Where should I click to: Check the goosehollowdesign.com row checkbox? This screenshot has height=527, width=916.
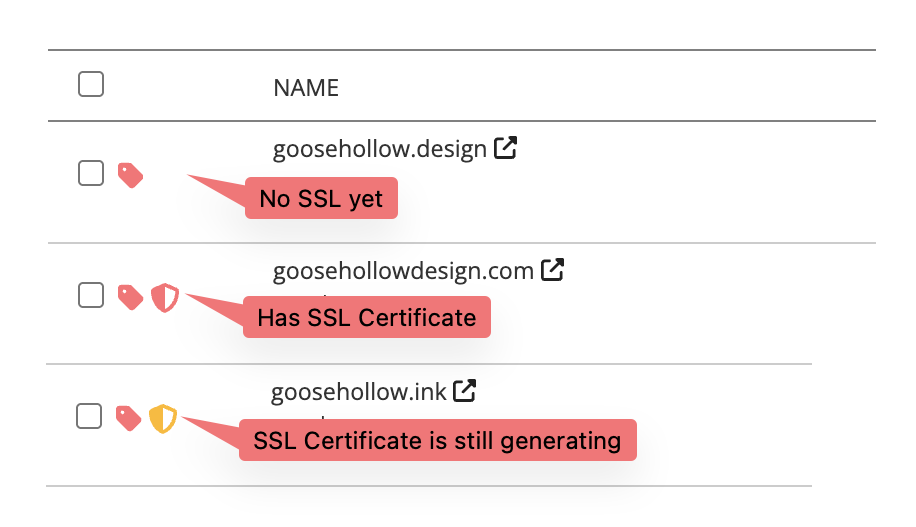click(x=91, y=295)
